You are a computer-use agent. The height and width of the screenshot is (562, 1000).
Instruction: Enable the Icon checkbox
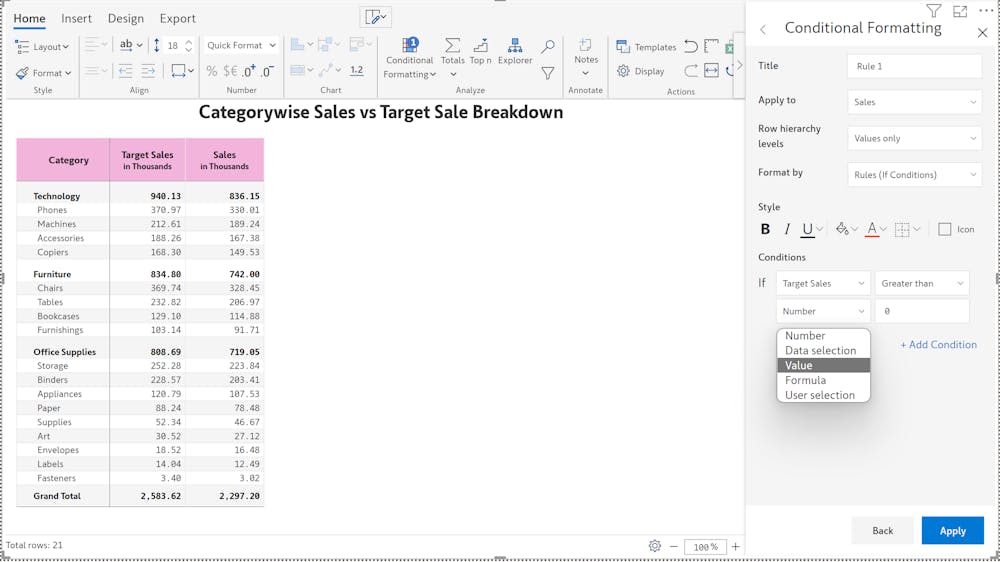pos(945,229)
